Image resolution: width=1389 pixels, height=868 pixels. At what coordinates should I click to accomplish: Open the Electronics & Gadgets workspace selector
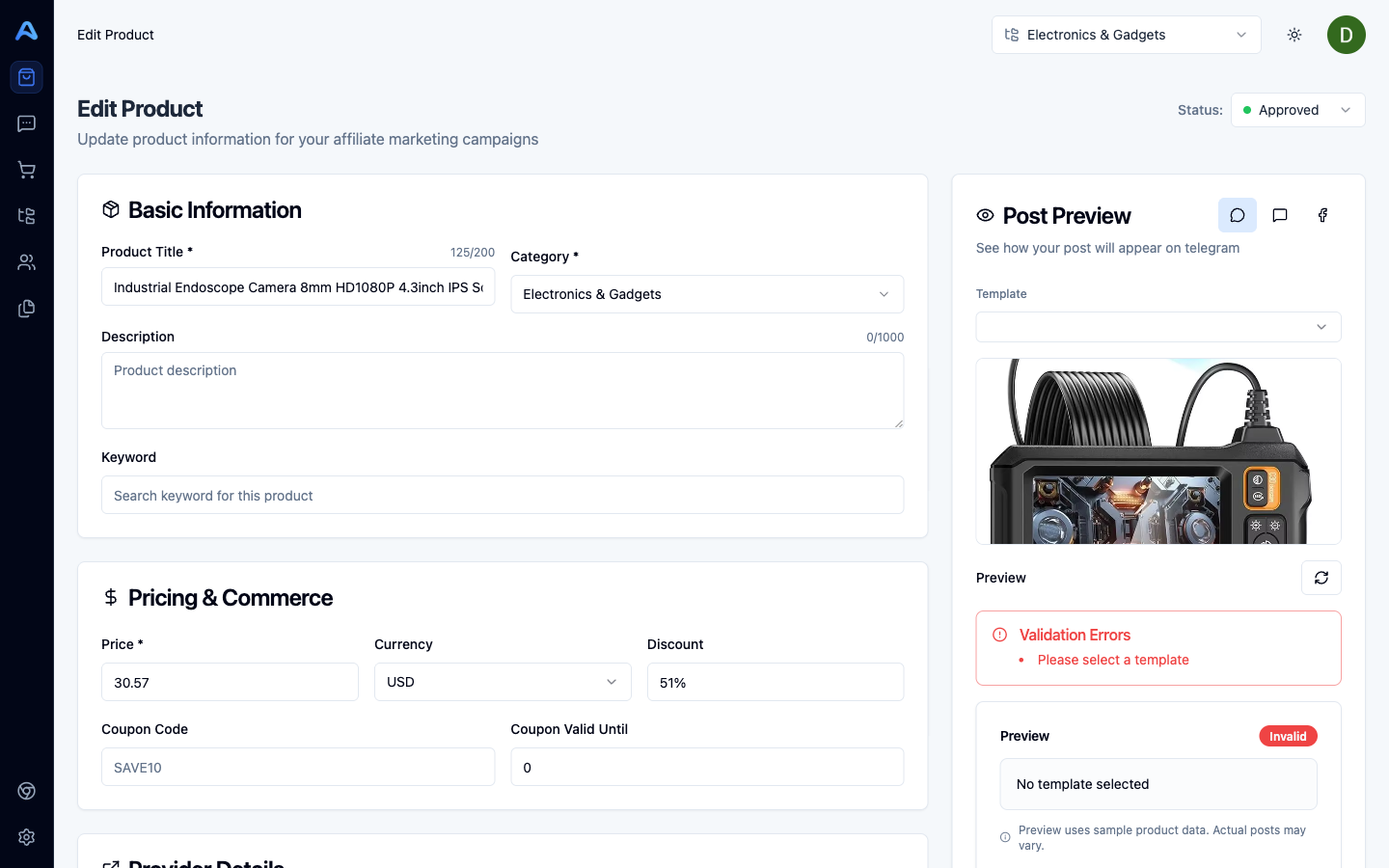pos(1126,35)
